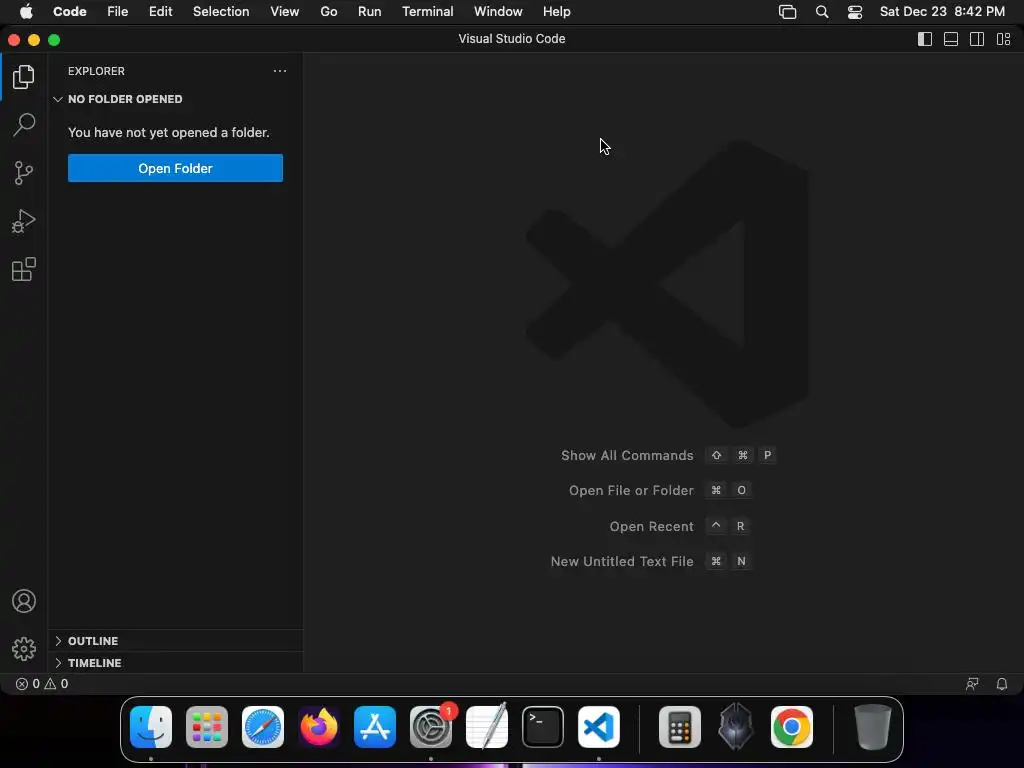The width and height of the screenshot is (1024, 768).
Task: Open the Window menu
Action: [498, 12]
